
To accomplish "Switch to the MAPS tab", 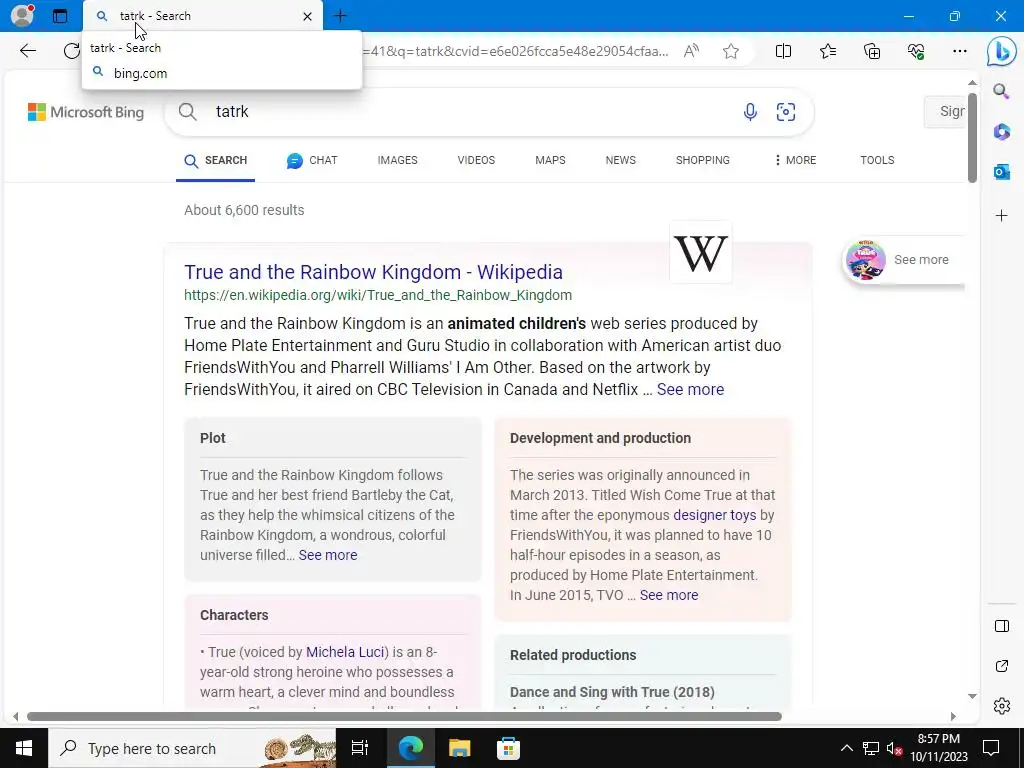I will point(550,161).
